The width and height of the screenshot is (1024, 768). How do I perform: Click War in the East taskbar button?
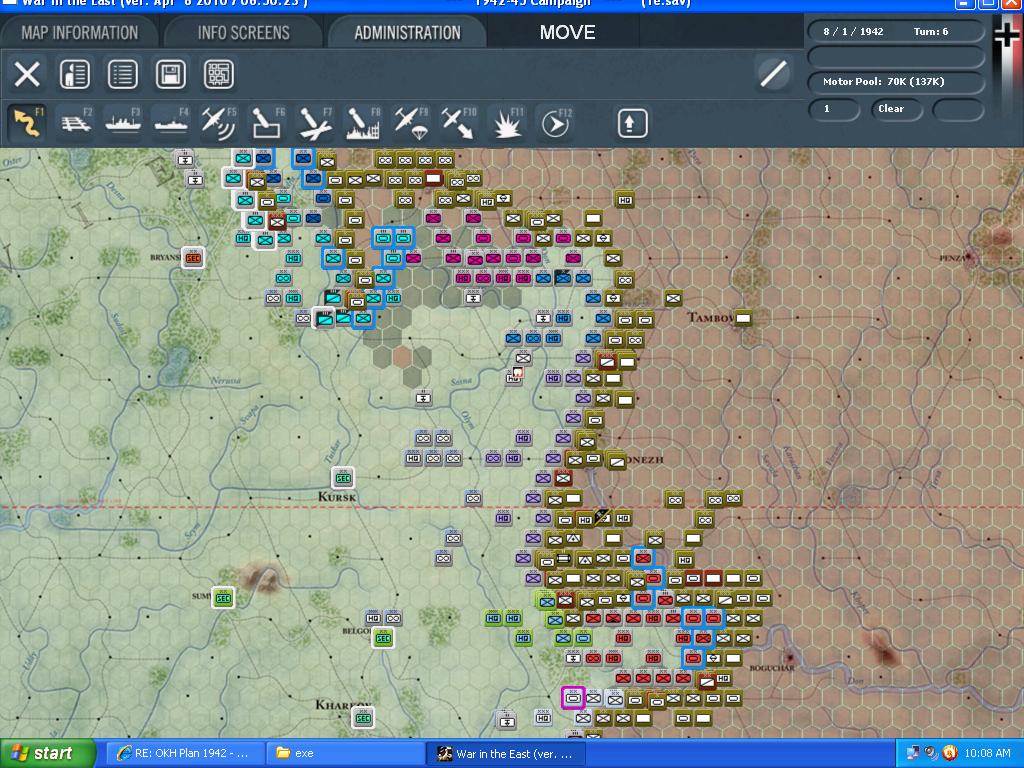pyautogui.click(x=505, y=754)
